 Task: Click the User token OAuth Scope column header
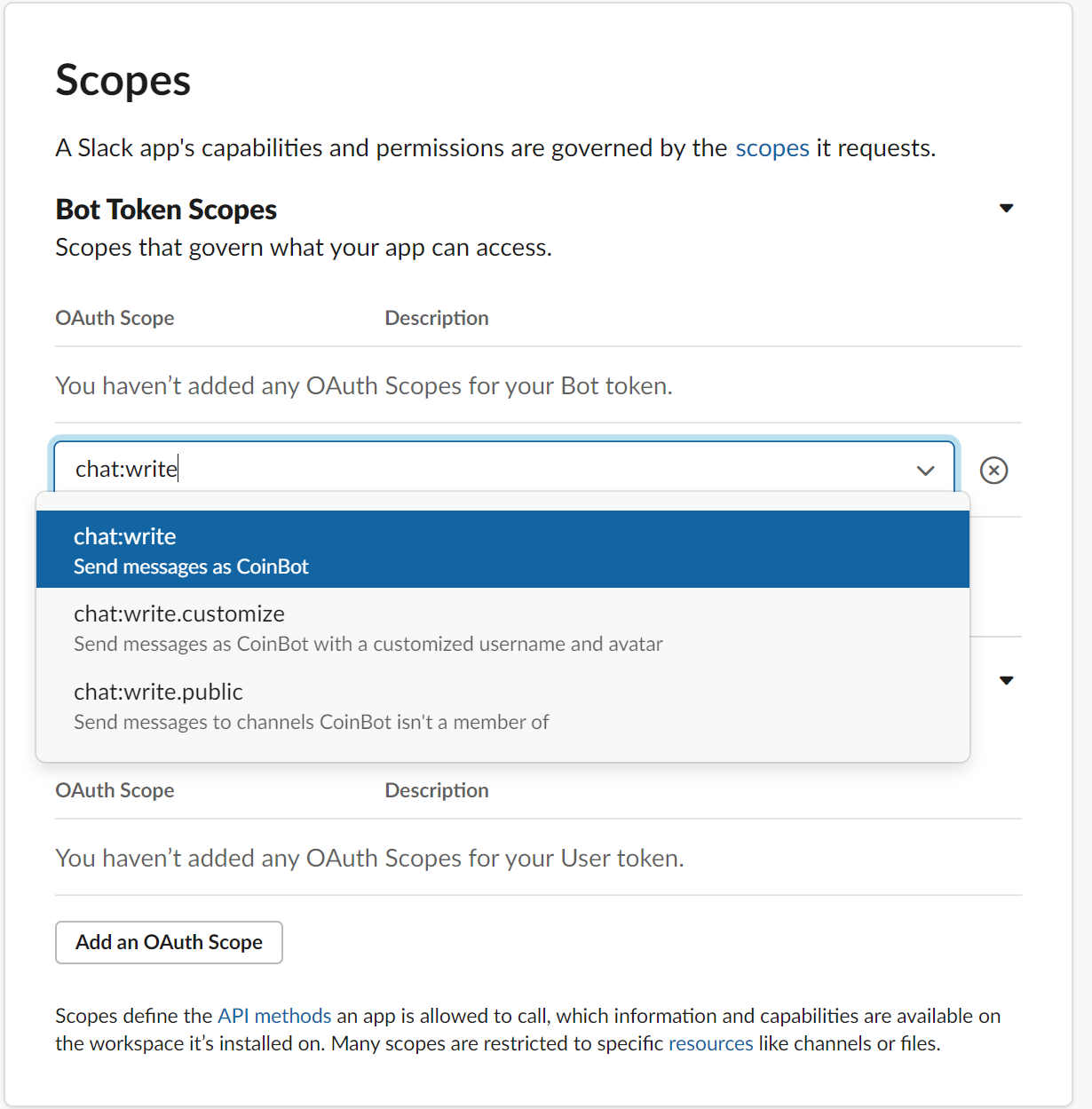[115, 790]
